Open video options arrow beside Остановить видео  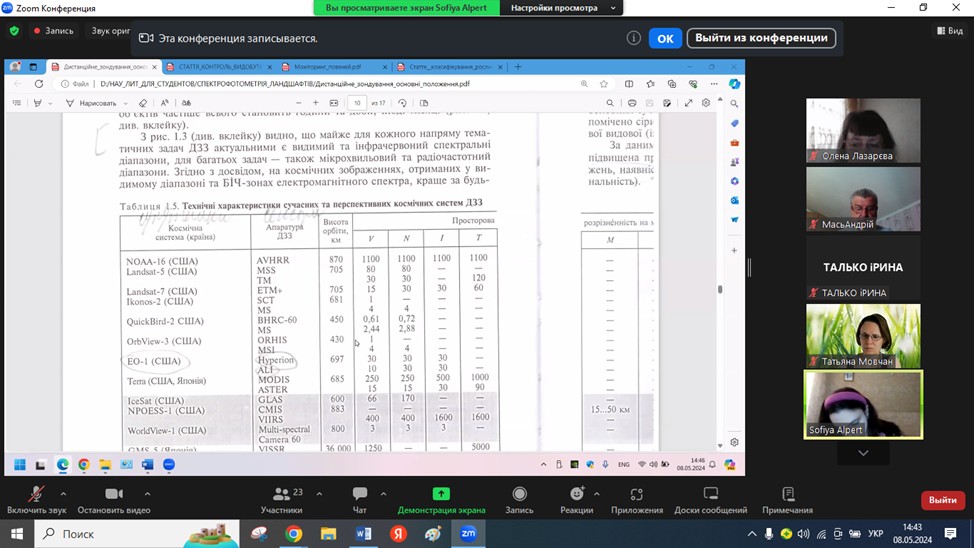tap(147, 494)
